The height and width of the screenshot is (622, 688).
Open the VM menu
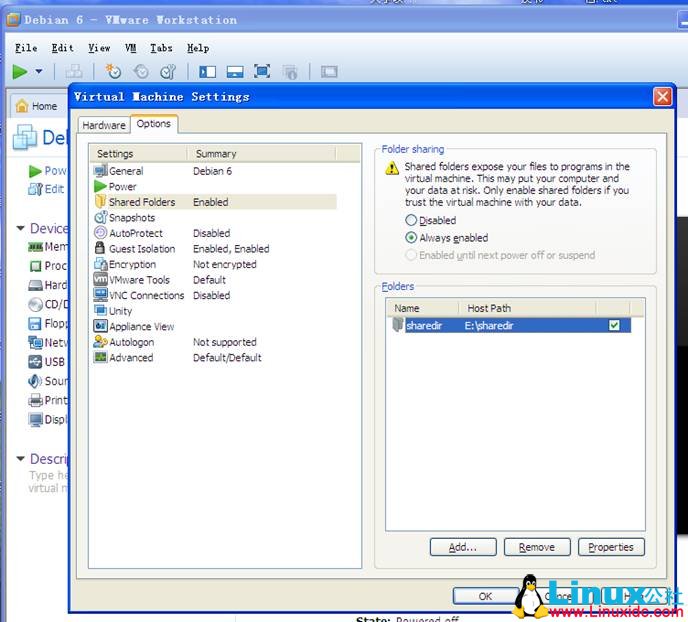130,48
